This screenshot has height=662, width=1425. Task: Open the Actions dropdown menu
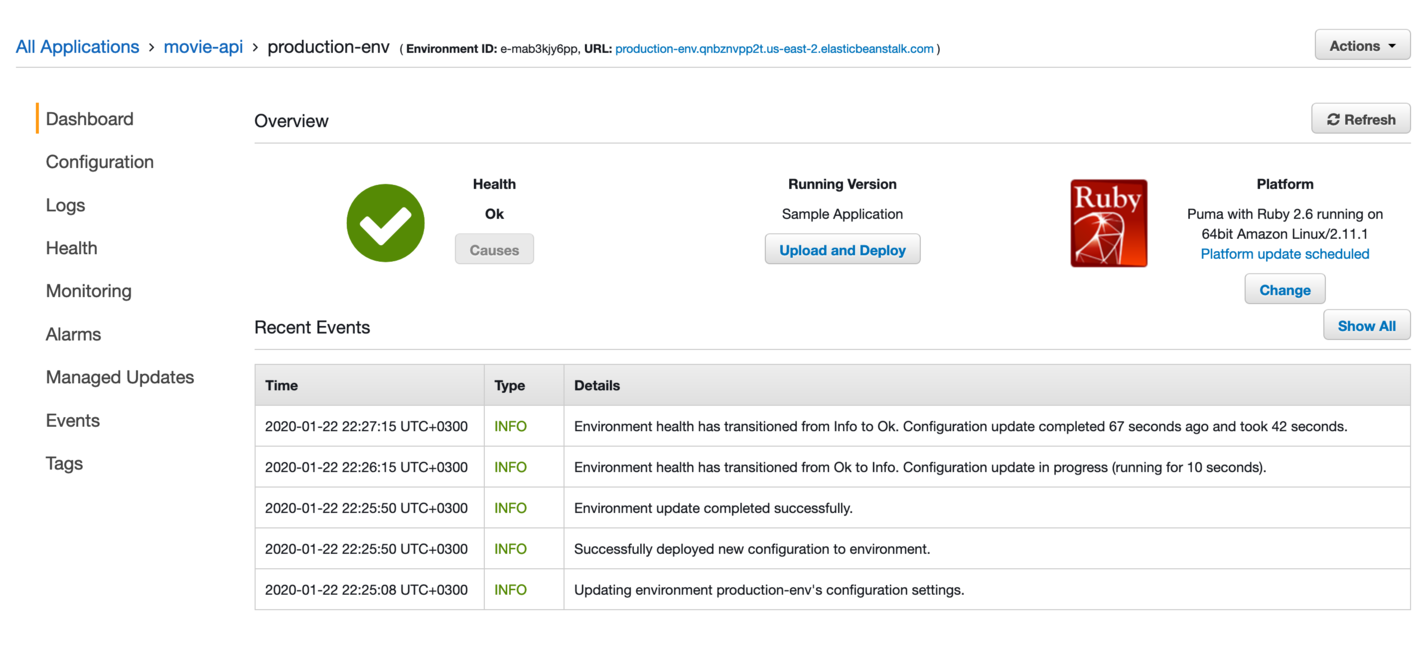(1362, 46)
